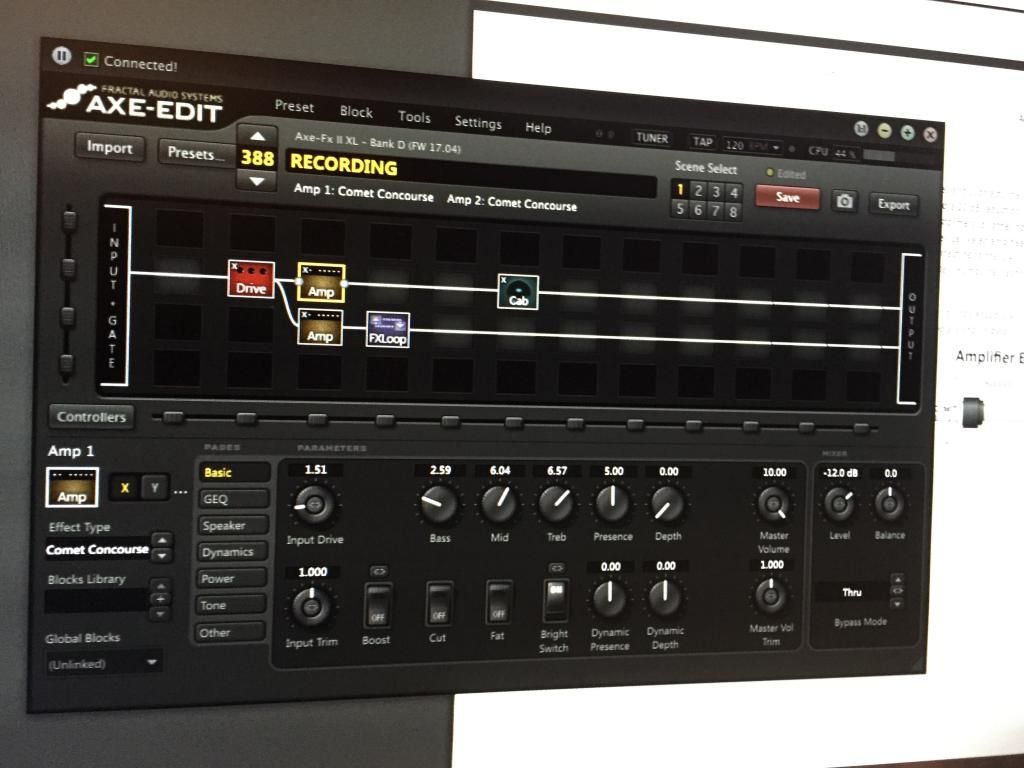This screenshot has height=768, width=1024.
Task: Select the Drive block in the grid
Action: (251, 279)
